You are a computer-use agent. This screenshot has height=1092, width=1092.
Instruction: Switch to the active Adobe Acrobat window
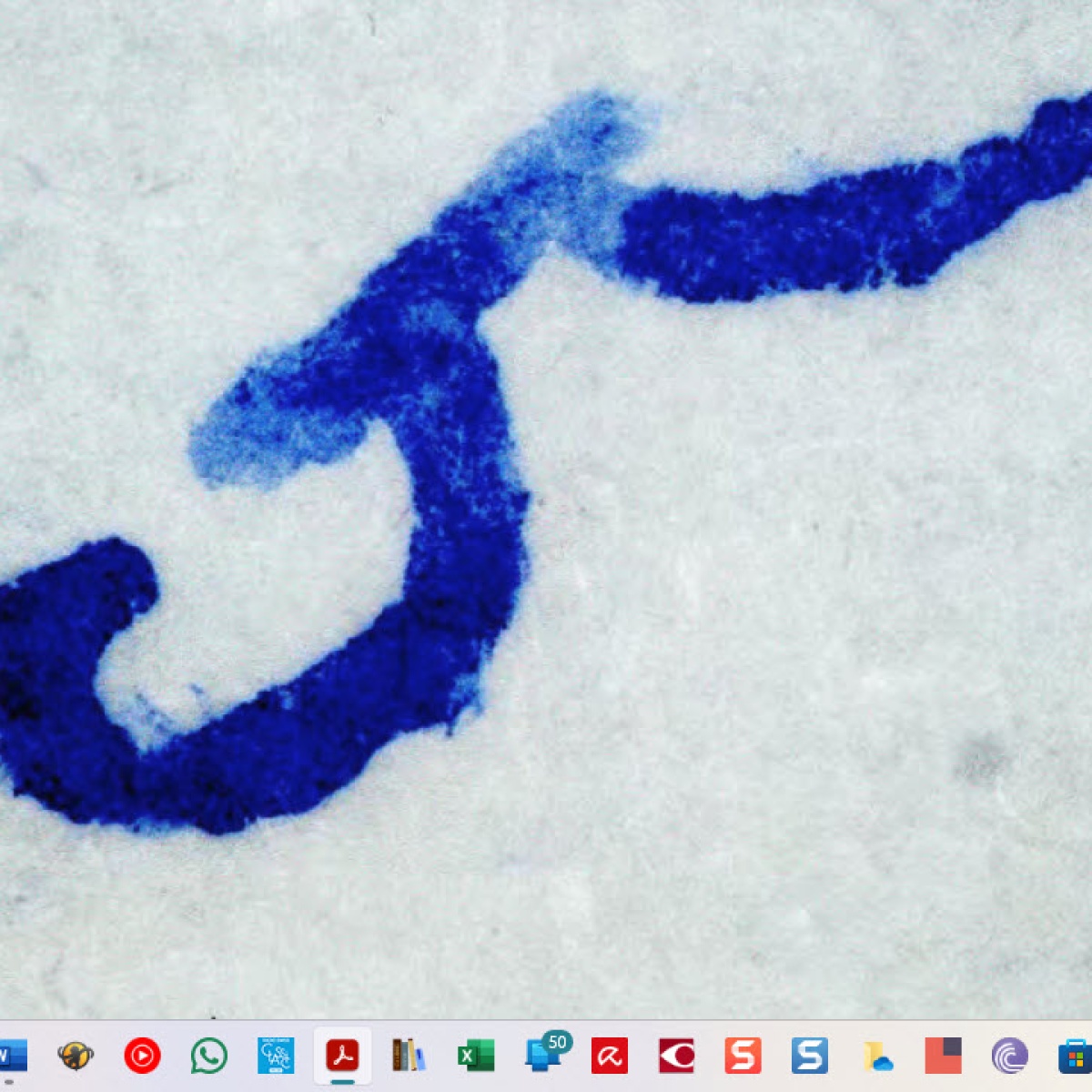point(342,1056)
